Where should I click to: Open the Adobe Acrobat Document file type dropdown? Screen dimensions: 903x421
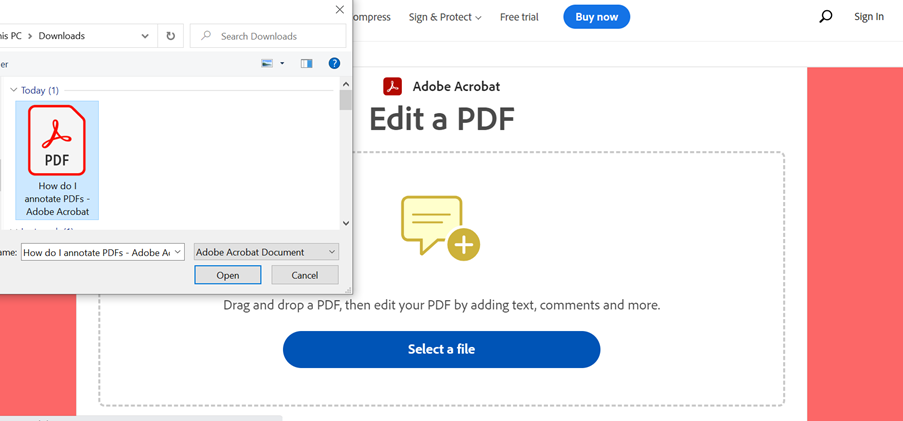coord(267,252)
